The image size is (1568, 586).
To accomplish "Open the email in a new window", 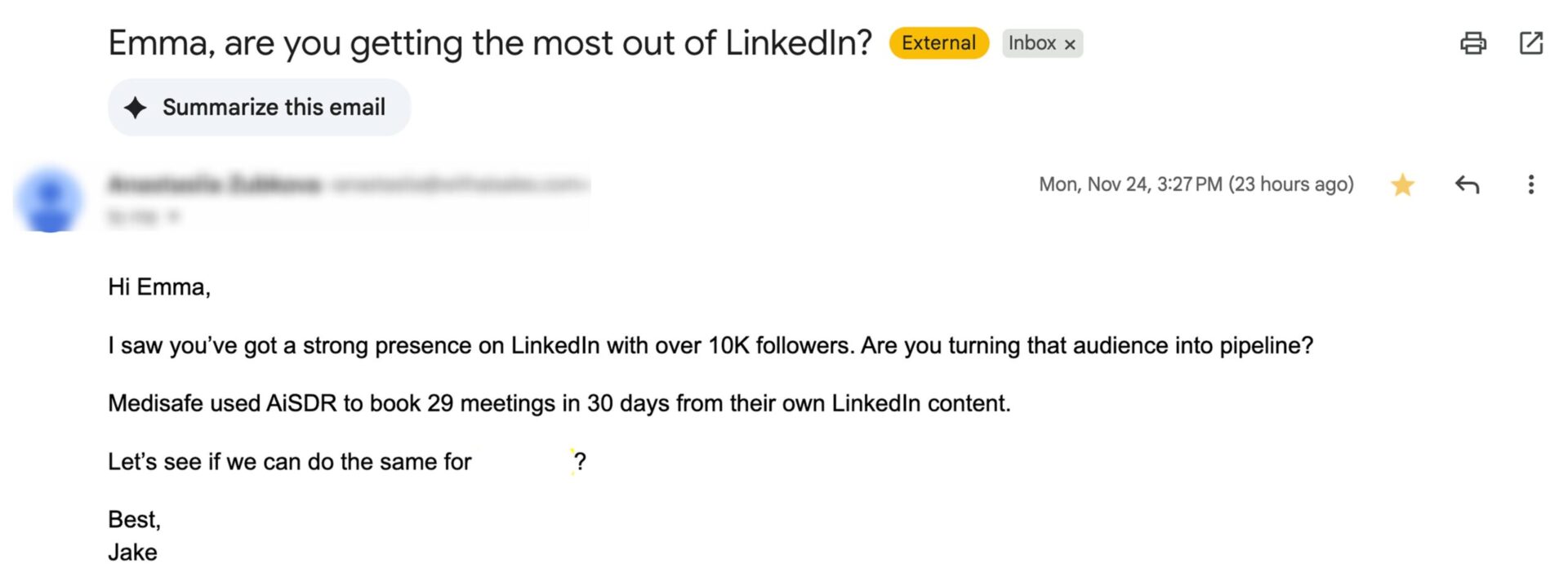I will (x=1531, y=43).
